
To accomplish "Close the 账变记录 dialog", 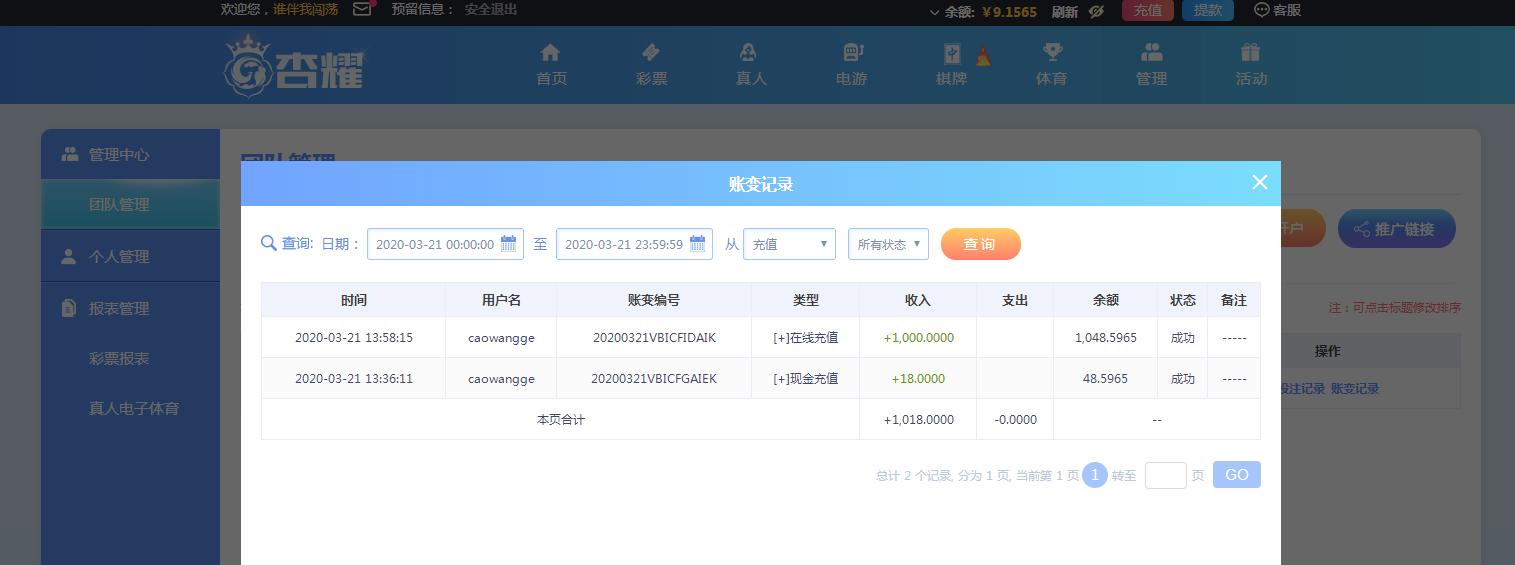I will pyautogui.click(x=1259, y=182).
